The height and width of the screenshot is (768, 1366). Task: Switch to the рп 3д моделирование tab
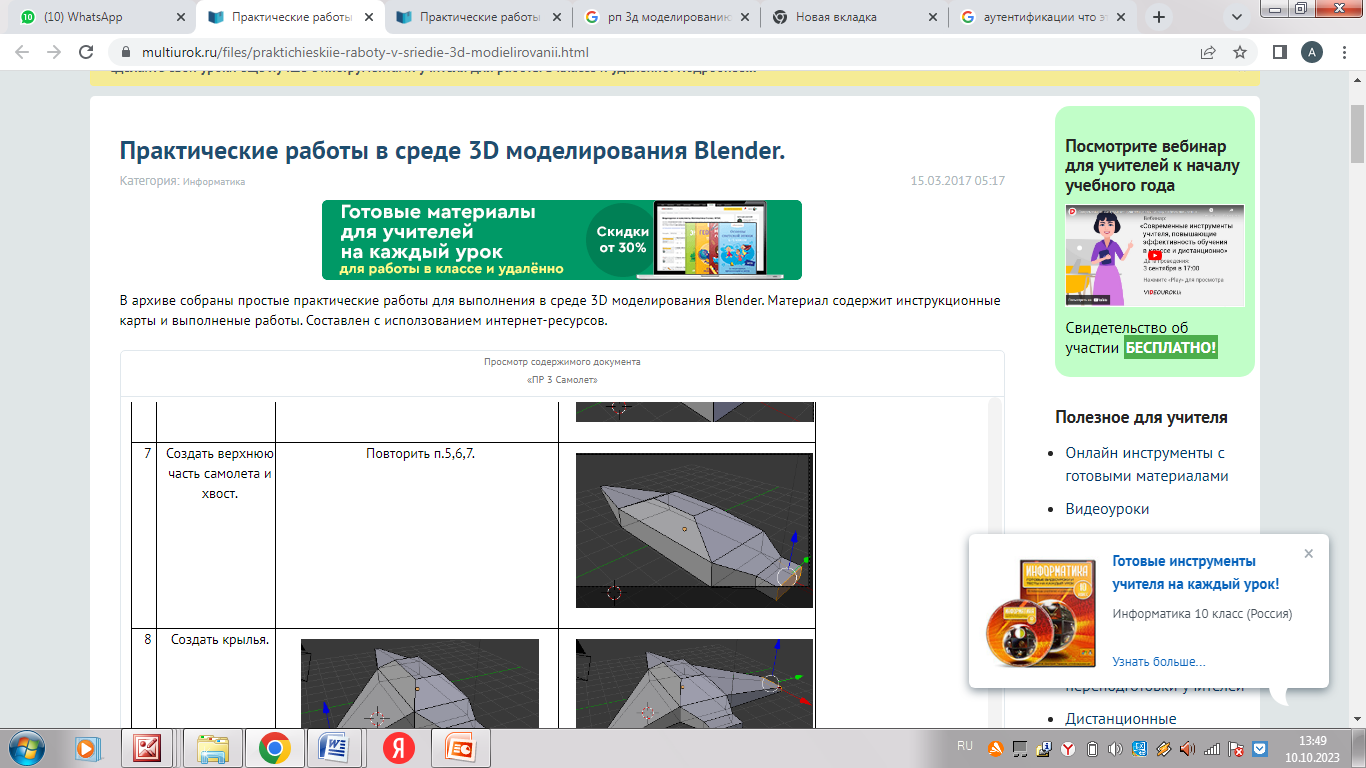click(x=667, y=17)
